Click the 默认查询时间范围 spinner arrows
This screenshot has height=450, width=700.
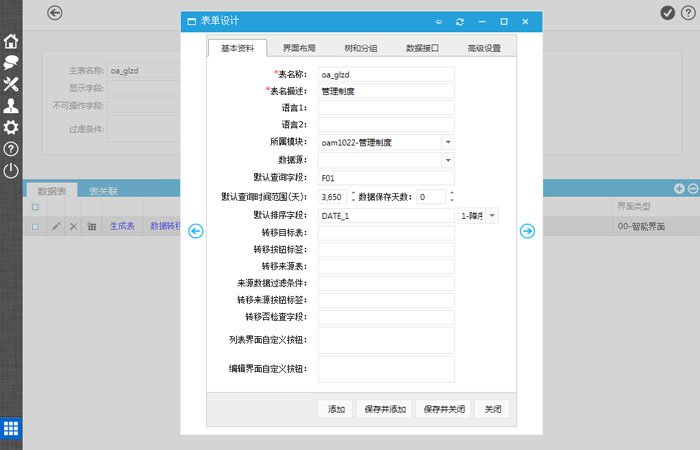[x=353, y=196]
